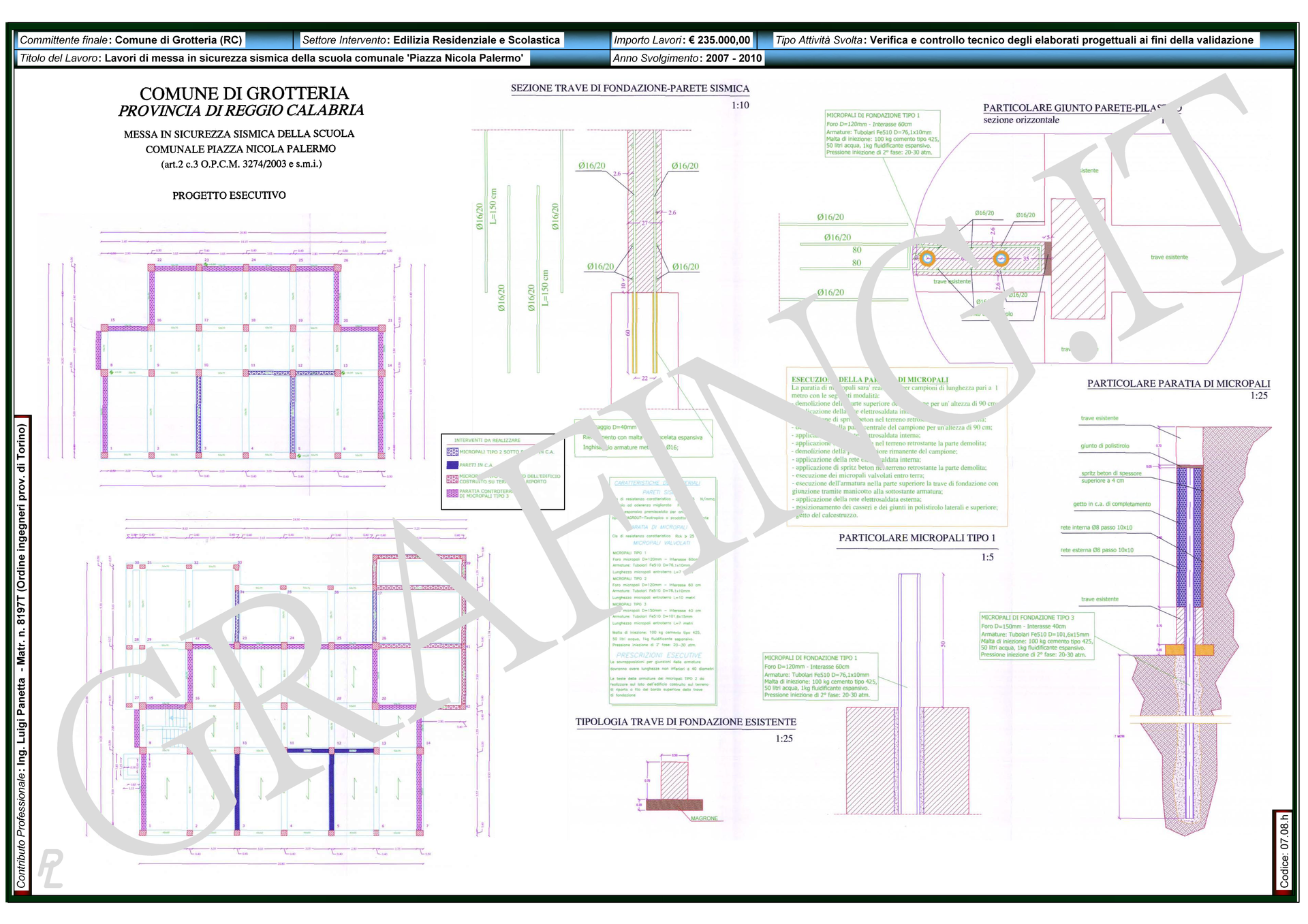
Task: Click the Micropali di Fondazione Tipo 3 note box
Action: [1036, 636]
